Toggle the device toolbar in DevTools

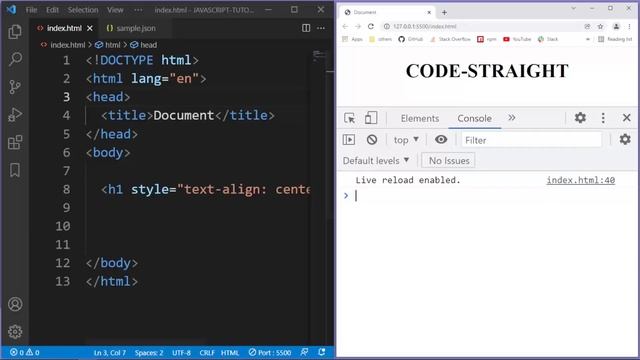click(371, 118)
